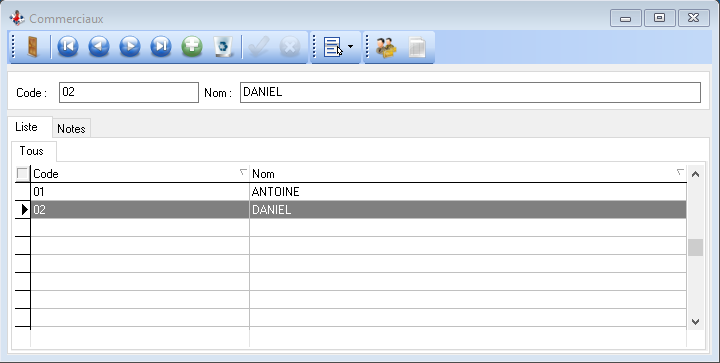Select the DANIEL row name cell
Screen dimensions: 720x363
tap(468, 210)
